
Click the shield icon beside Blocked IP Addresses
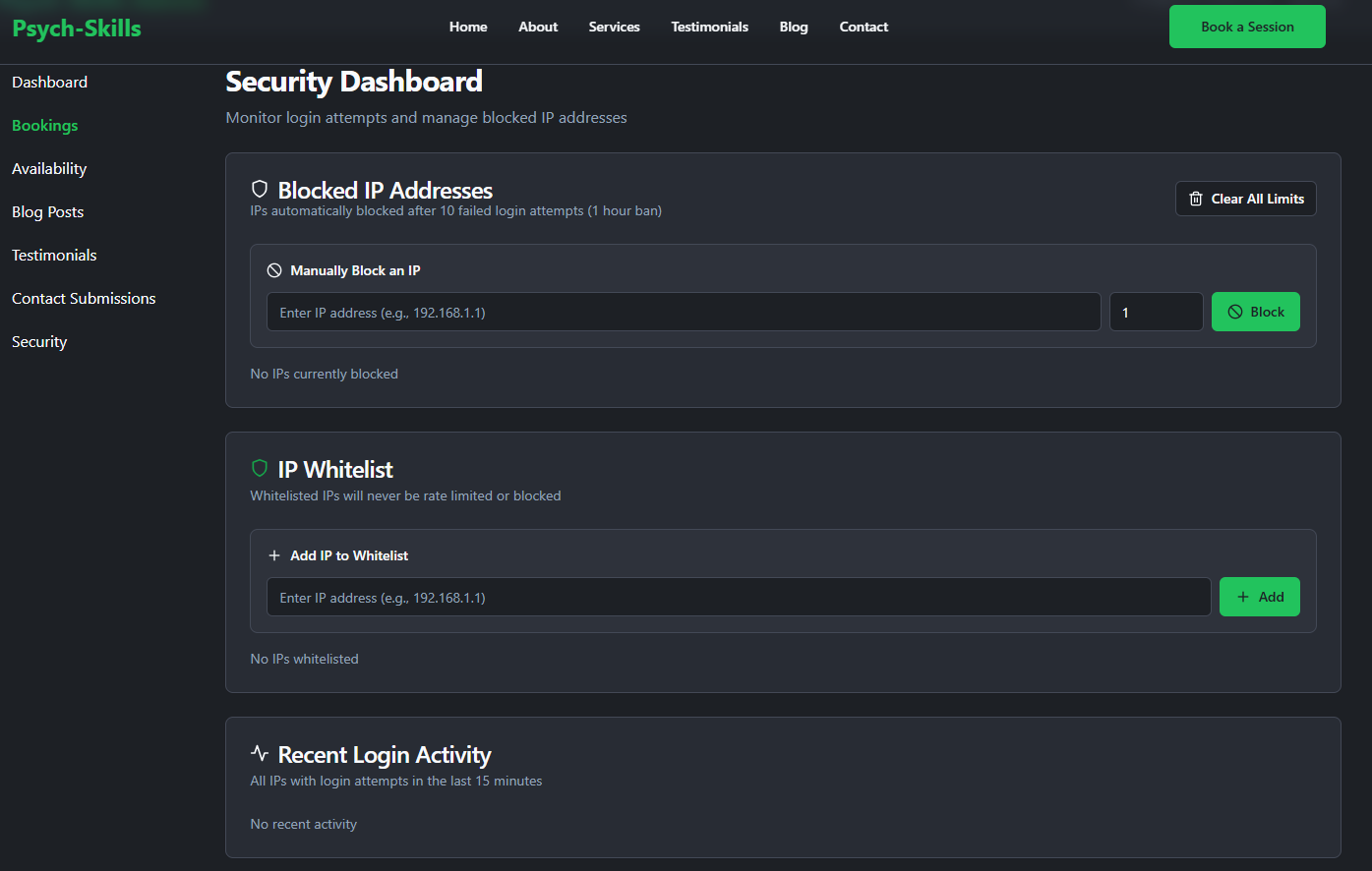(259, 189)
